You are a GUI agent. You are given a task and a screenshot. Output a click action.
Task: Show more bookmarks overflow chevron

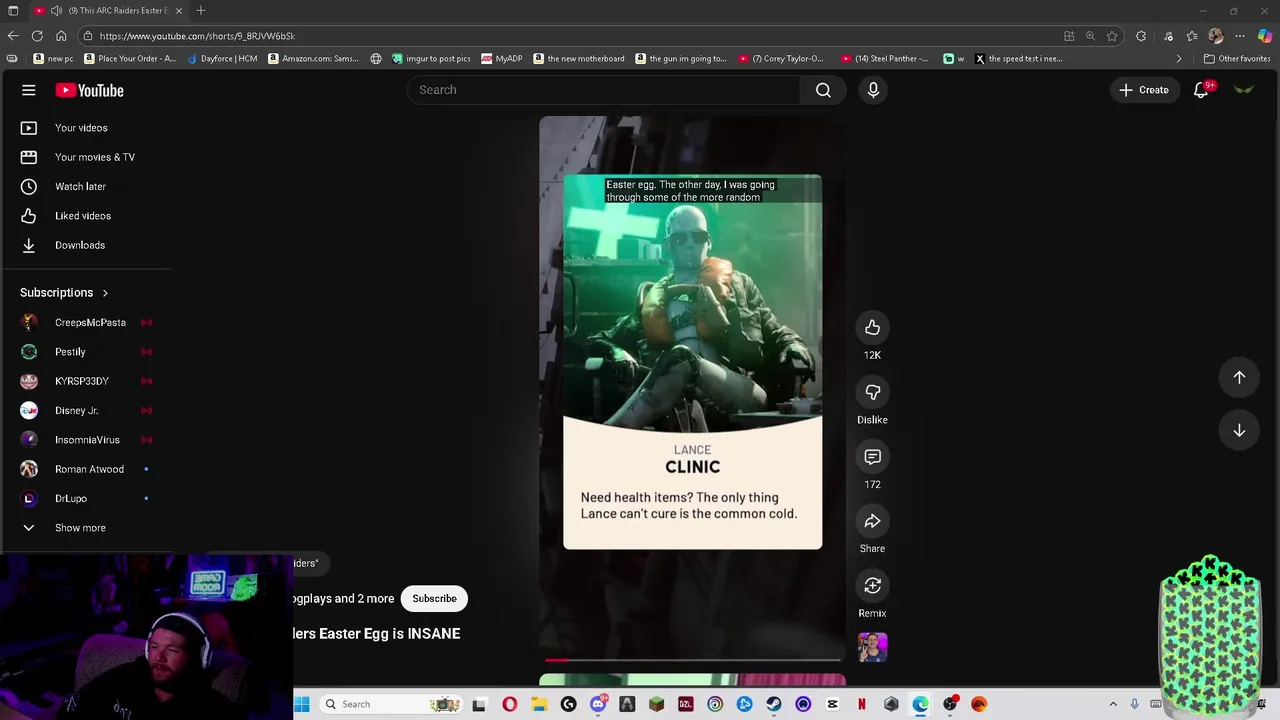point(1178,59)
